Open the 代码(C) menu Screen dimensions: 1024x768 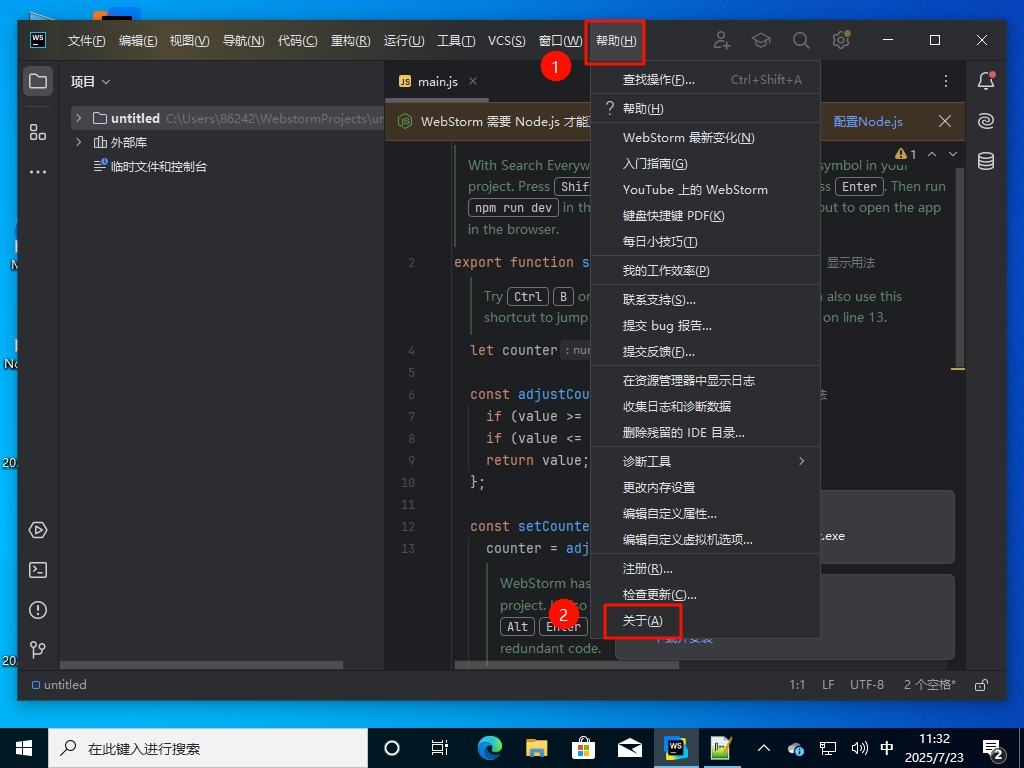point(297,40)
